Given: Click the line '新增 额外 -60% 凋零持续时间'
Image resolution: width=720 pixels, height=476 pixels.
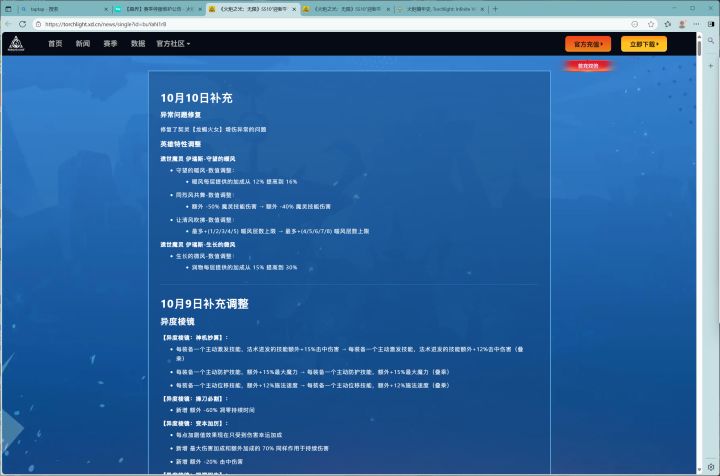Looking at the screenshot, I should tap(215, 410).
